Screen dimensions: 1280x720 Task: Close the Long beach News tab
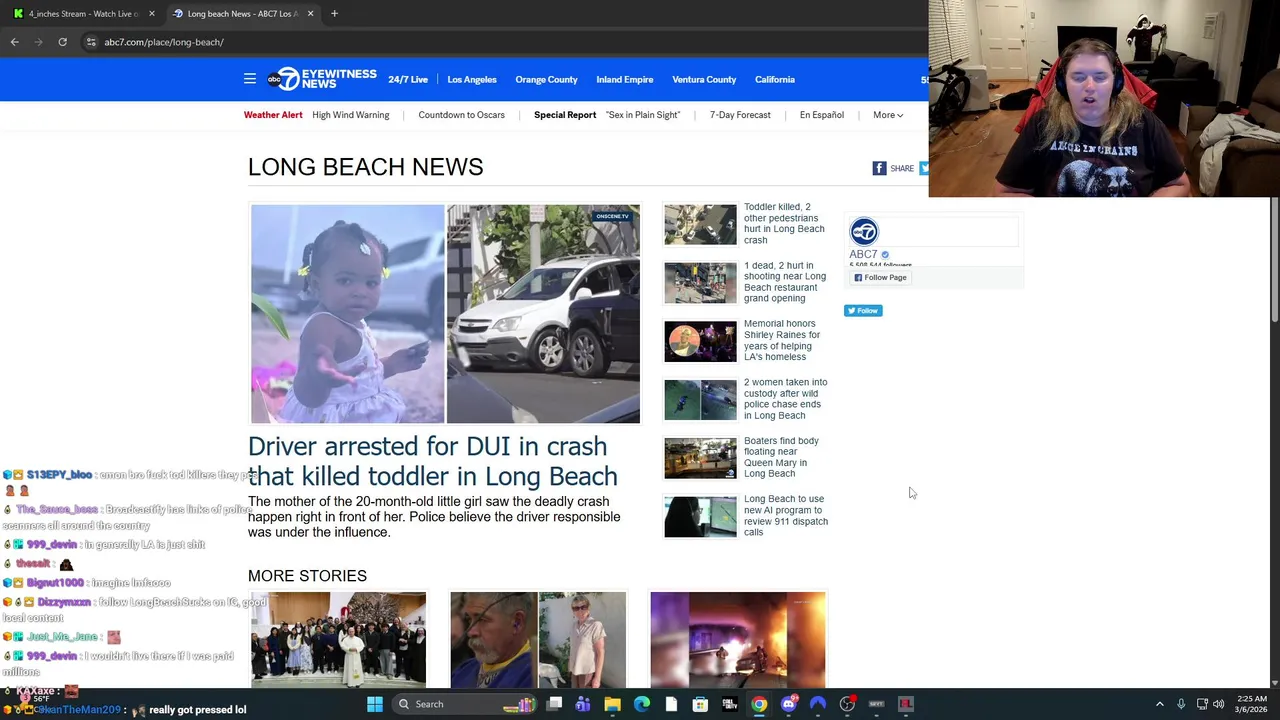(x=310, y=14)
